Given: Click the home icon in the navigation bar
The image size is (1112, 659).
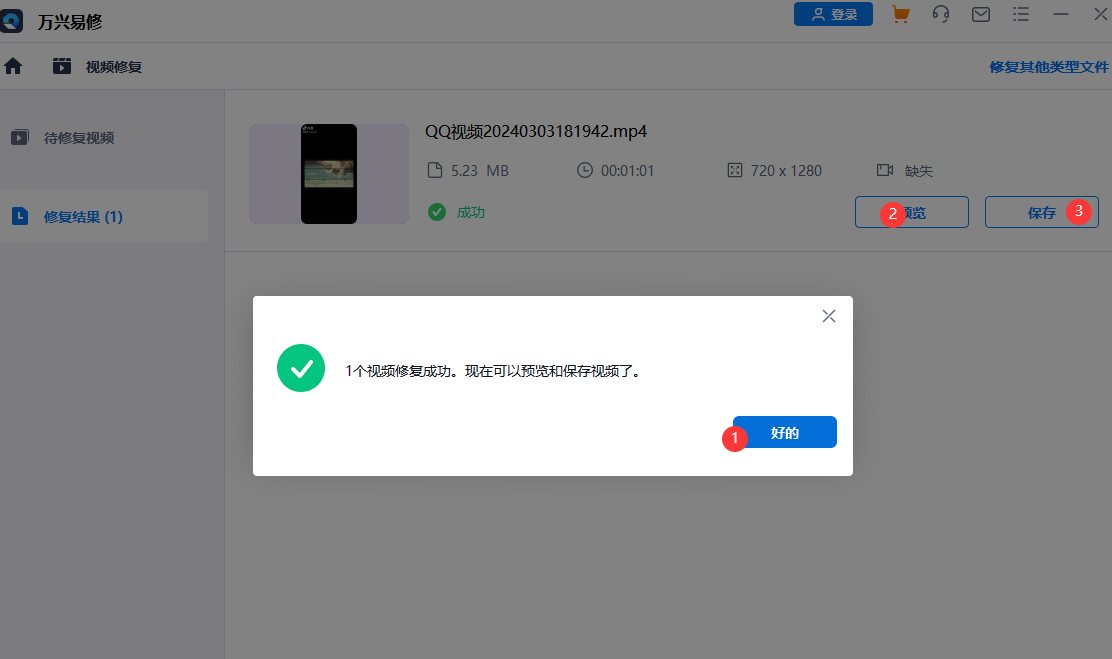Looking at the screenshot, I should pyautogui.click(x=13, y=67).
